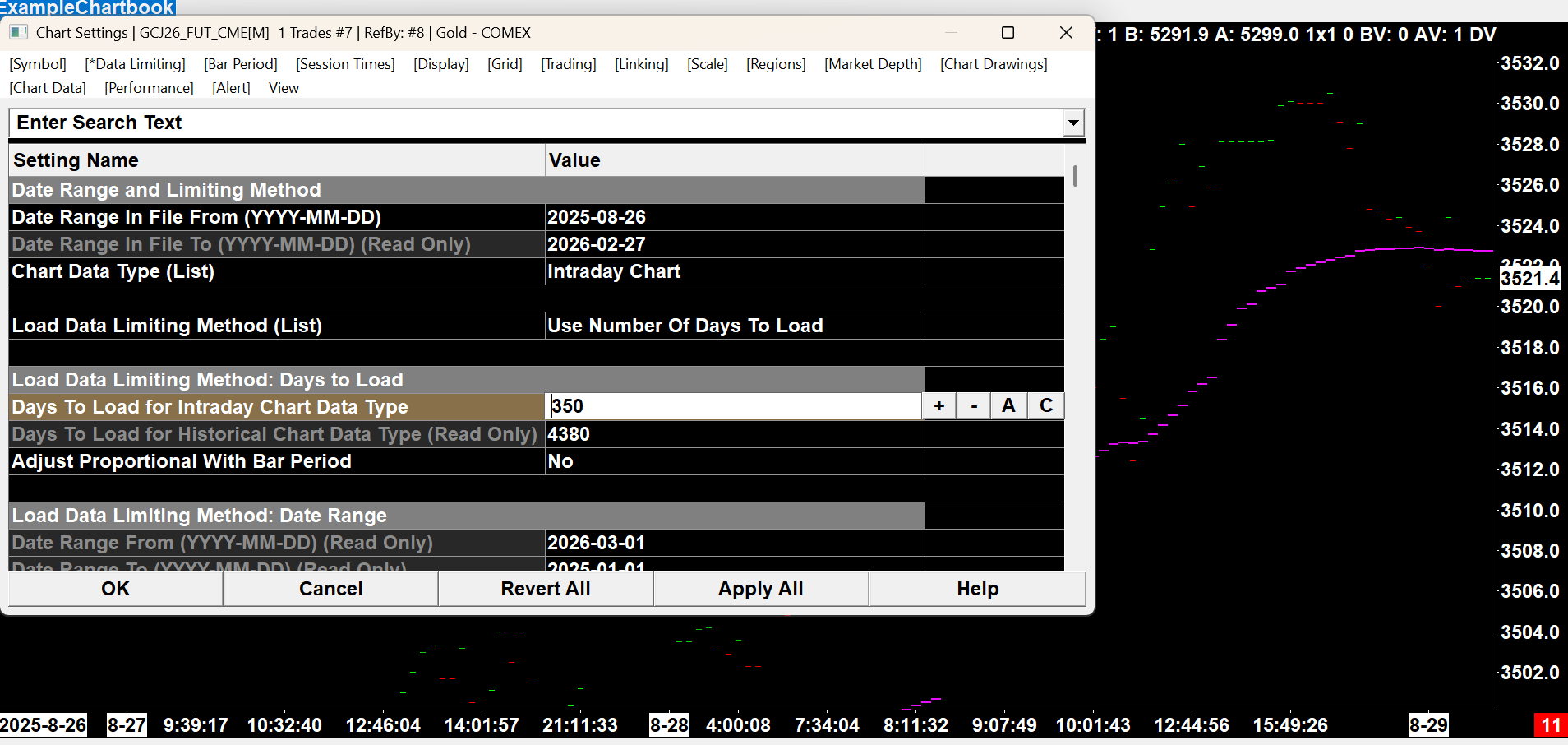The height and width of the screenshot is (745, 1568).
Task: Open Help for chart settings
Action: 978,589
